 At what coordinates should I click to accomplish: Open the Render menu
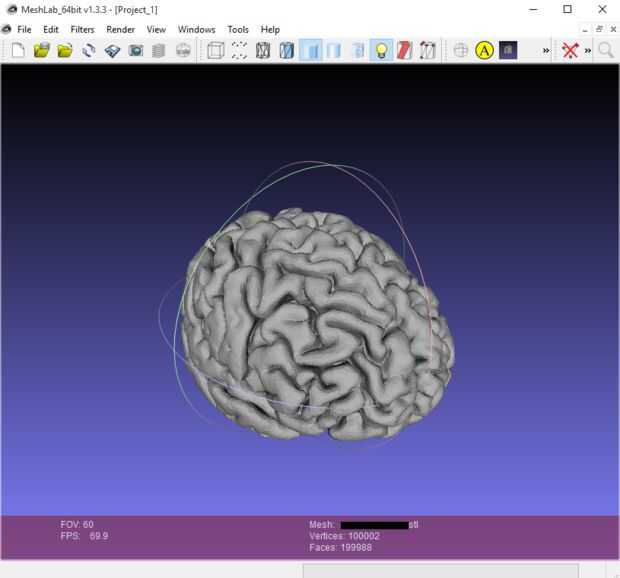point(120,30)
